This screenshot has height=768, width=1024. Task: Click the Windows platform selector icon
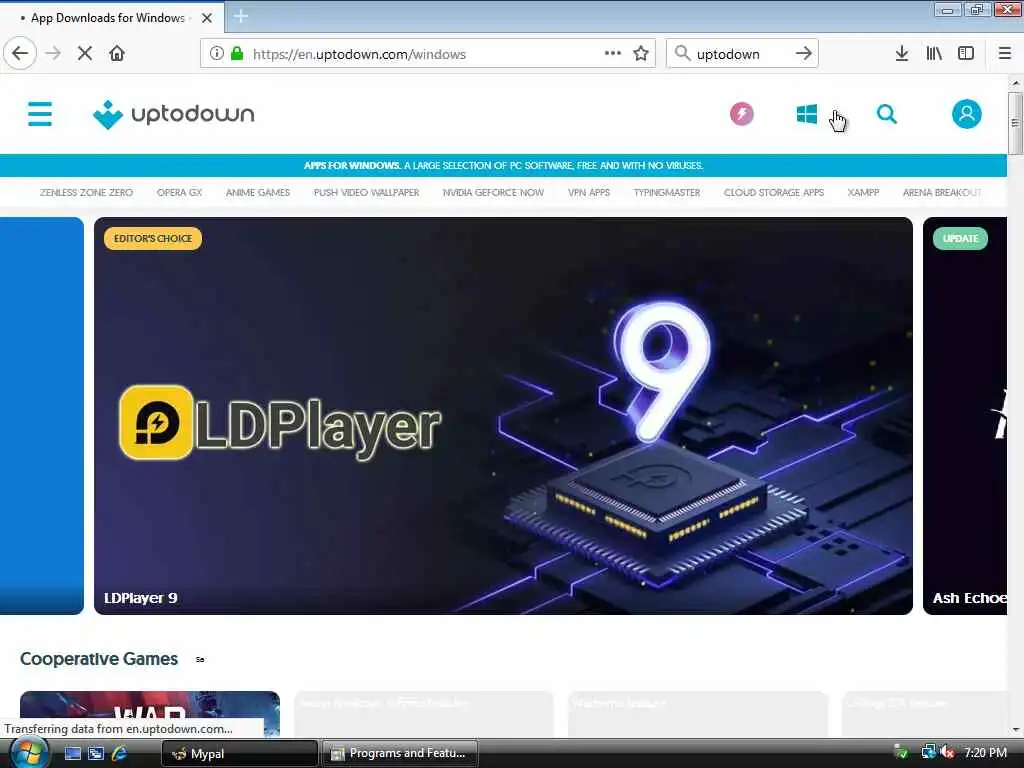point(807,114)
